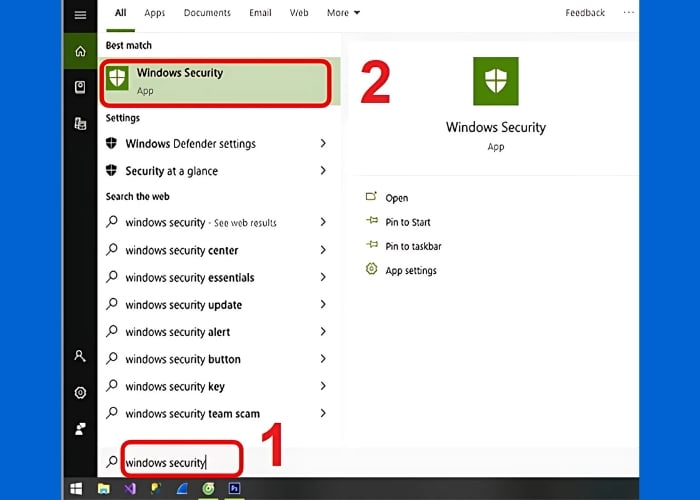Open the hamburger menu in search sidebar
Screen dimensions: 700x500
click(80, 15)
